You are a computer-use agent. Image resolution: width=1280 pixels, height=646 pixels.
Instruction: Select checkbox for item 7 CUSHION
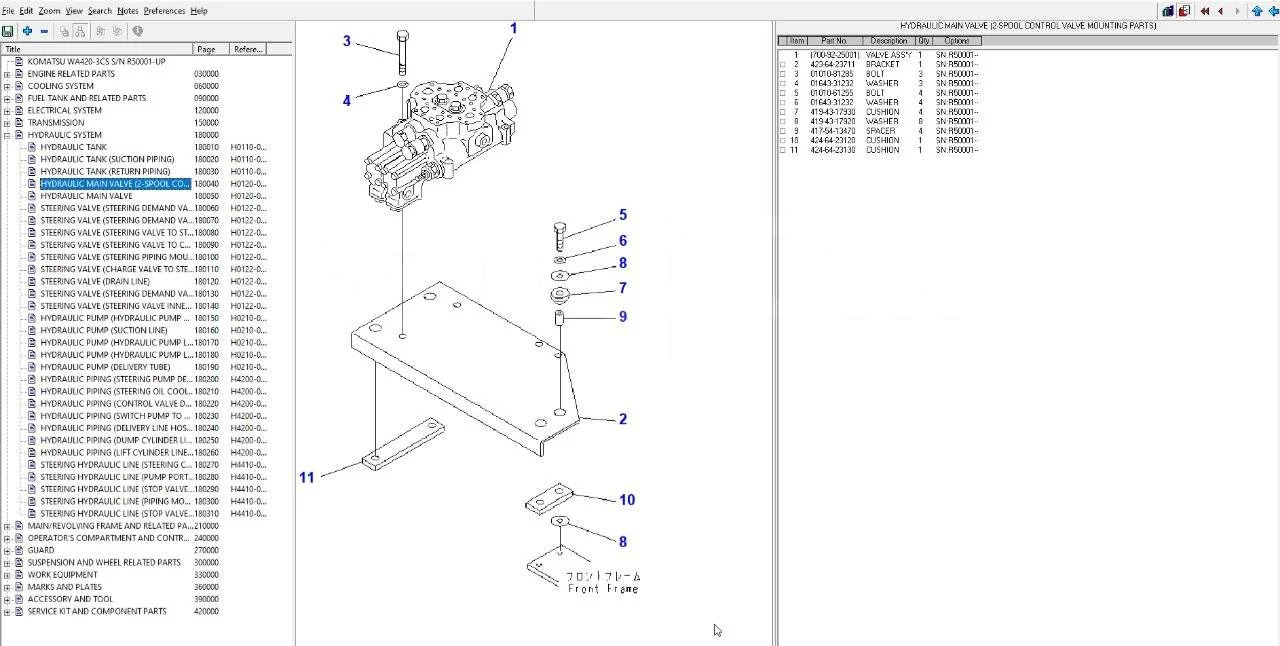coord(783,112)
